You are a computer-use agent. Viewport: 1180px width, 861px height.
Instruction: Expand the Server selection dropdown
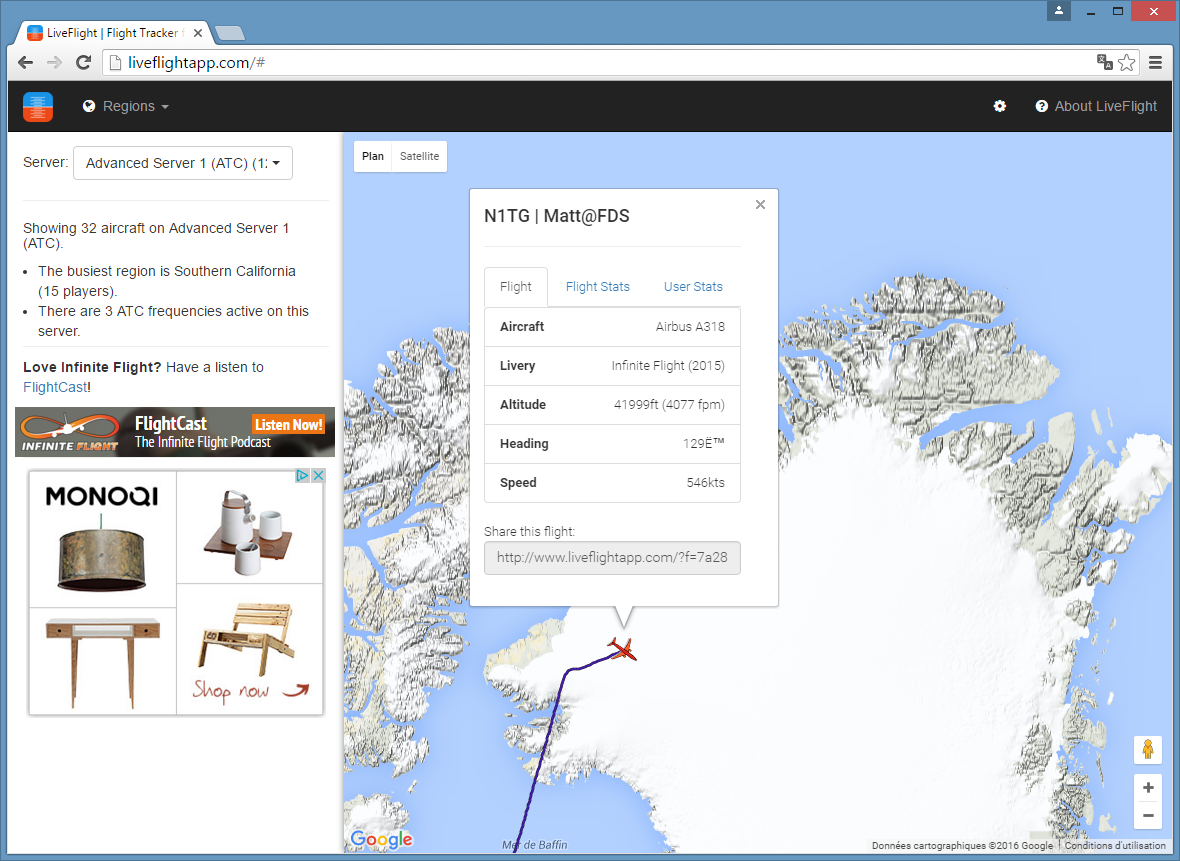(183, 163)
